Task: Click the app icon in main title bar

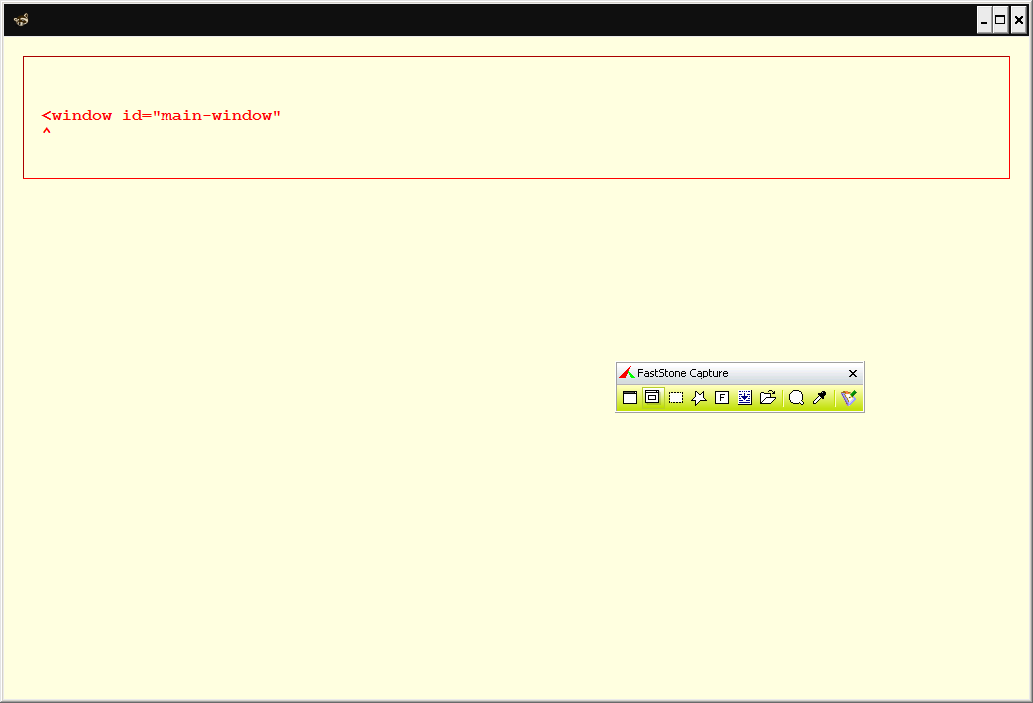Action: click(21, 19)
